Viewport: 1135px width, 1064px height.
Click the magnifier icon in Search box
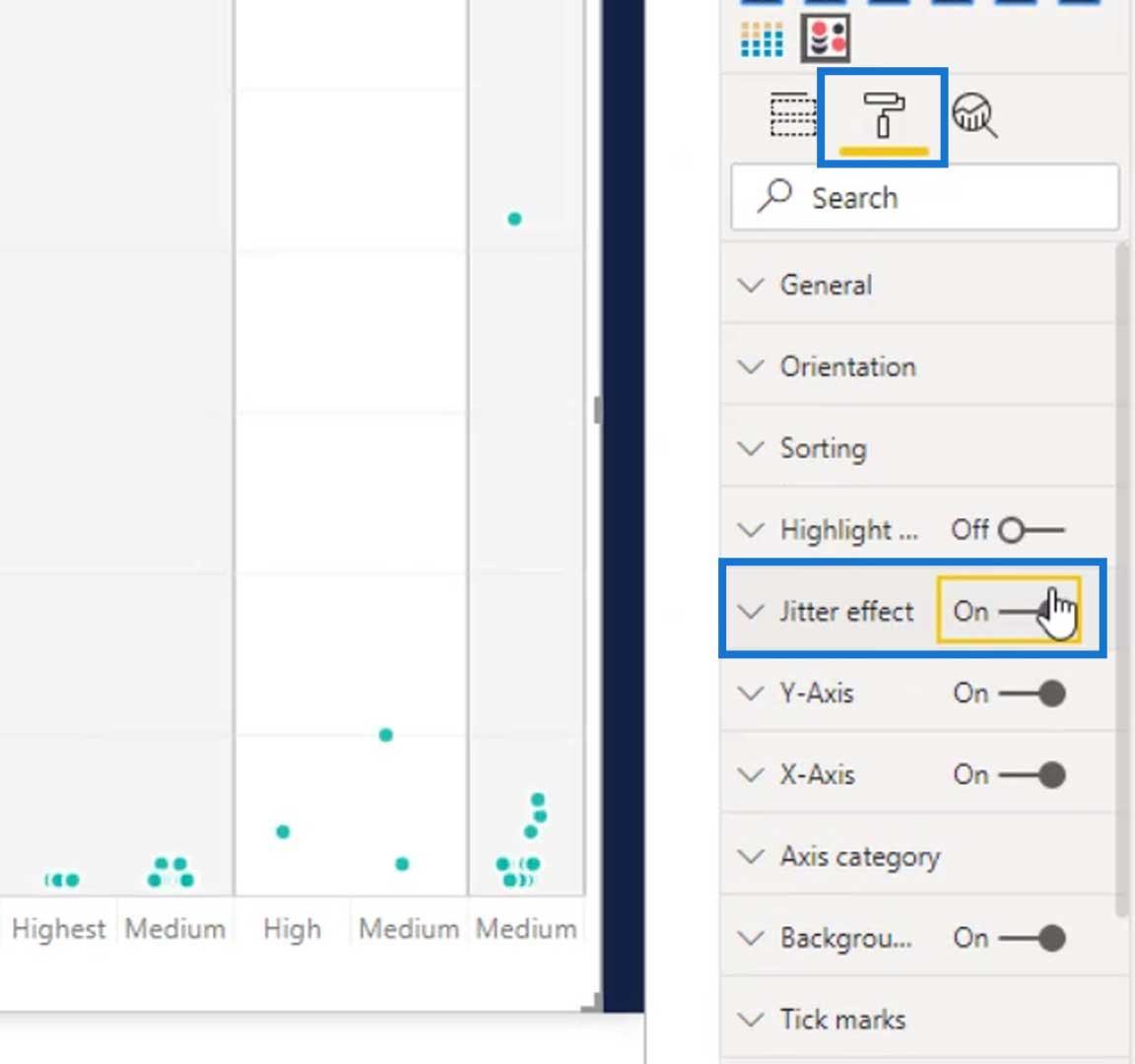(x=774, y=196)
